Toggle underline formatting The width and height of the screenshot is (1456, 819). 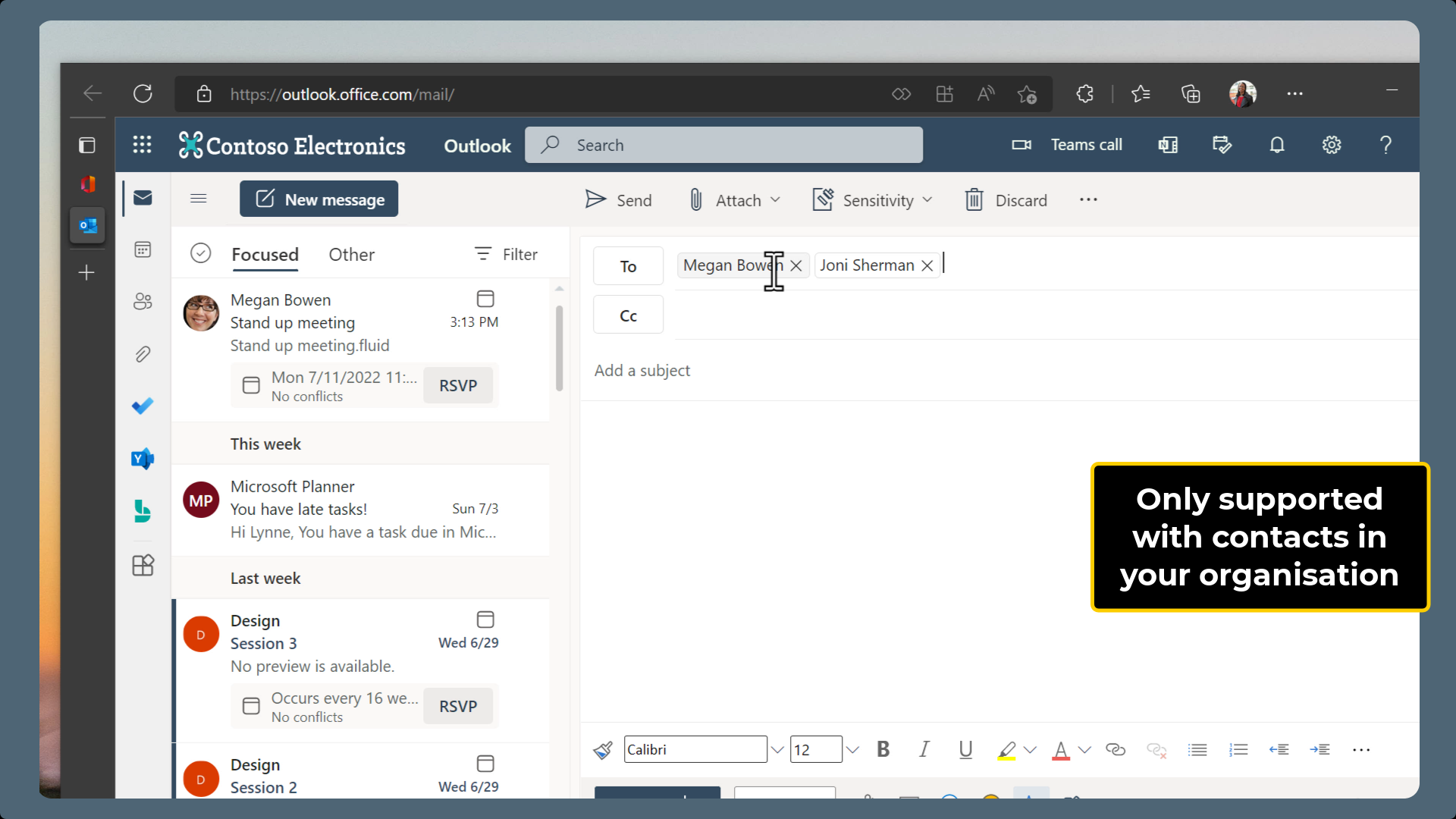click(x=965, y=749)
